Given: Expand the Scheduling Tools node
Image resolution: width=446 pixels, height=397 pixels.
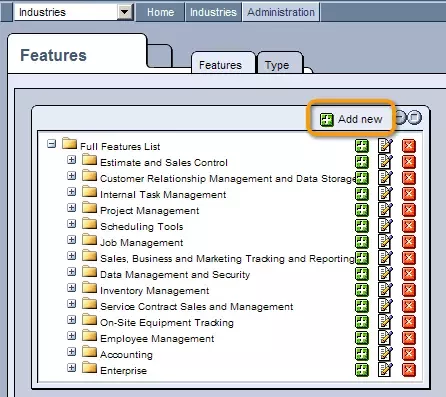Looking at the screenshot, I should (x=71, y=224).
